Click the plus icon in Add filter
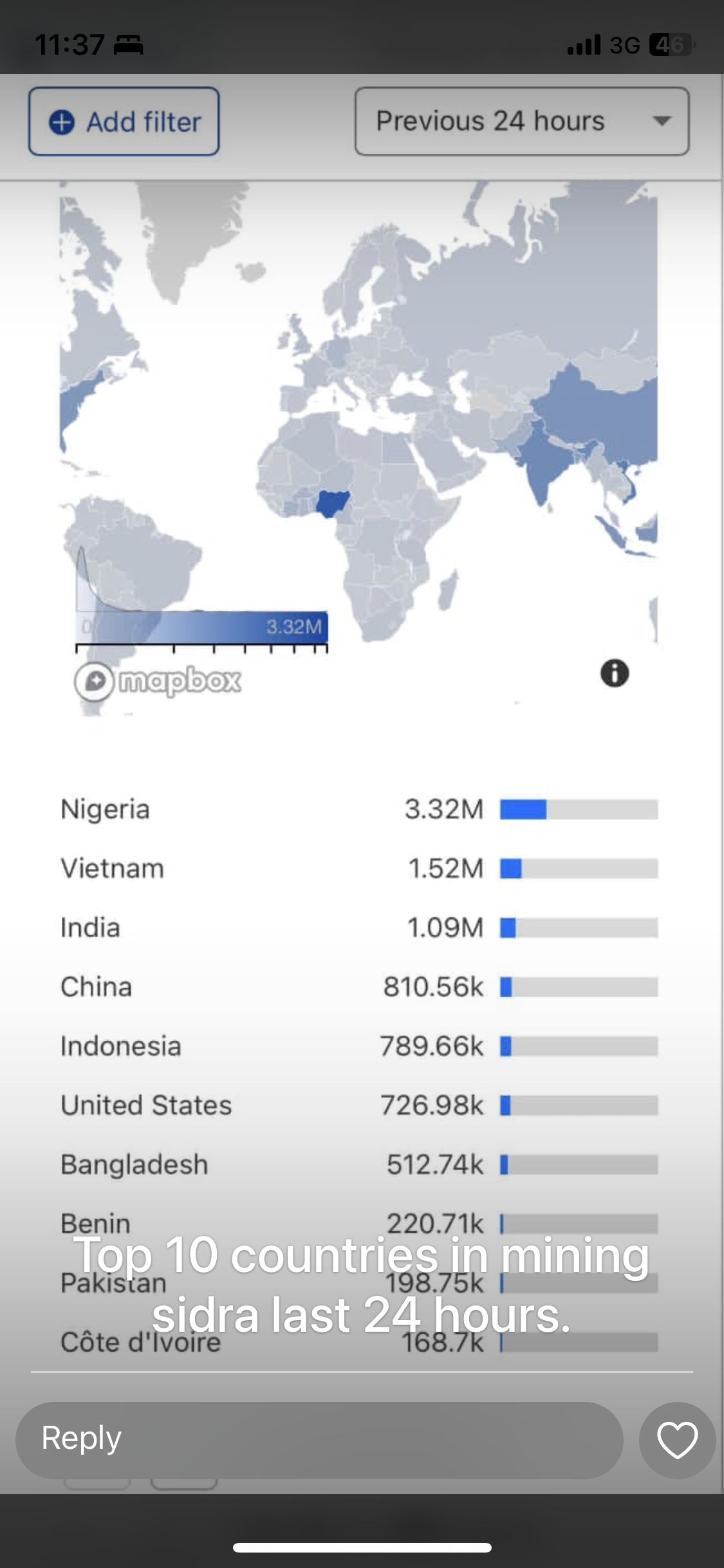Screen dimensions: 724x1568 [62, 122]
